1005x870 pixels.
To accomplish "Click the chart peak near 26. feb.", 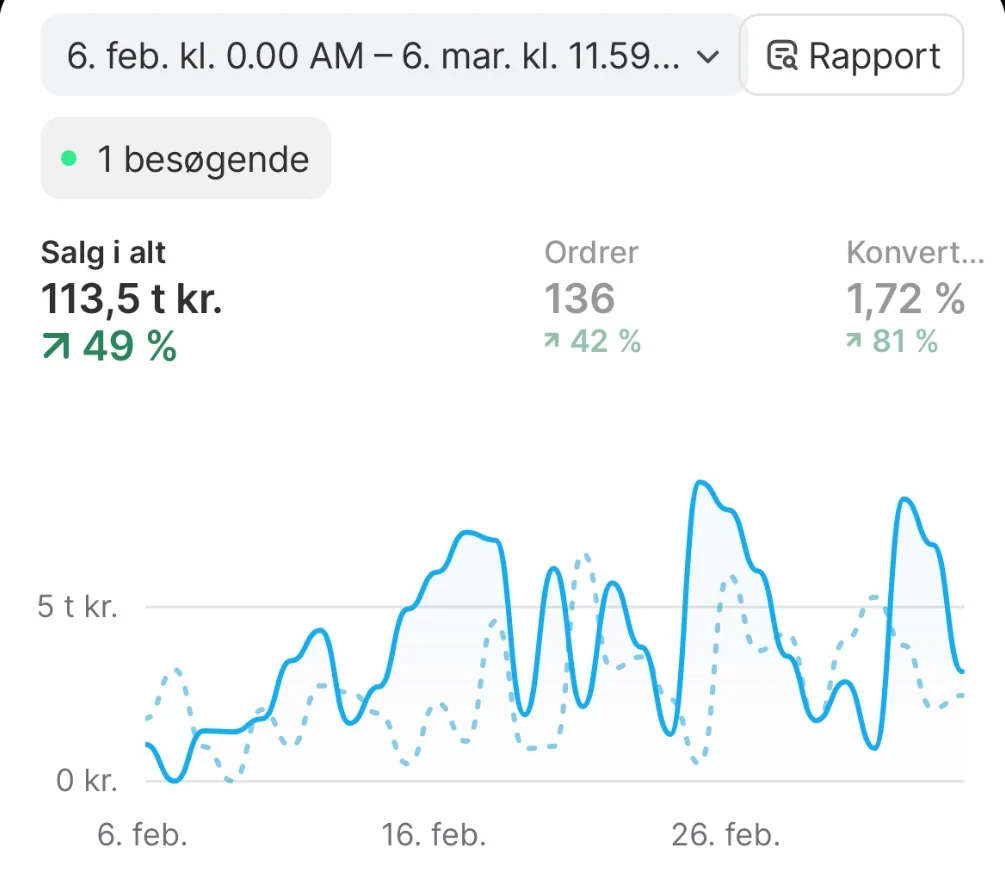I will (701, 482).
